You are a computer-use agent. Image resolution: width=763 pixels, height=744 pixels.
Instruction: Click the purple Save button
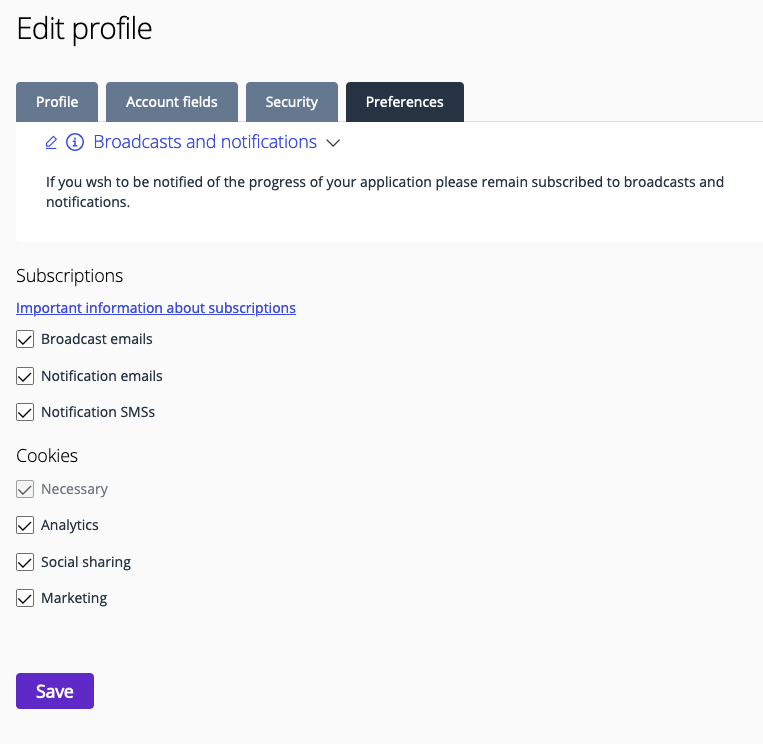(55, 691)
